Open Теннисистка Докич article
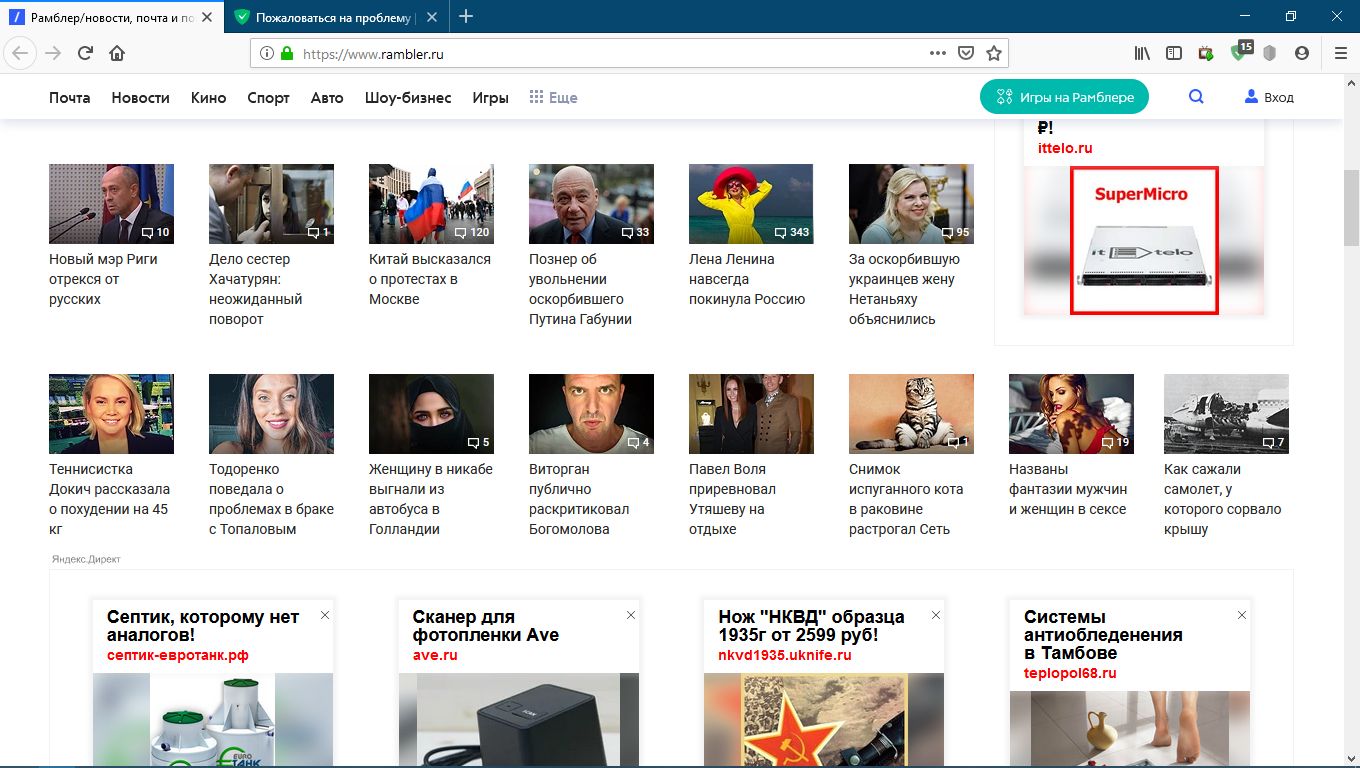Image resolution: width=1360 pixels, height=768 pixels. tap(110, 499)
